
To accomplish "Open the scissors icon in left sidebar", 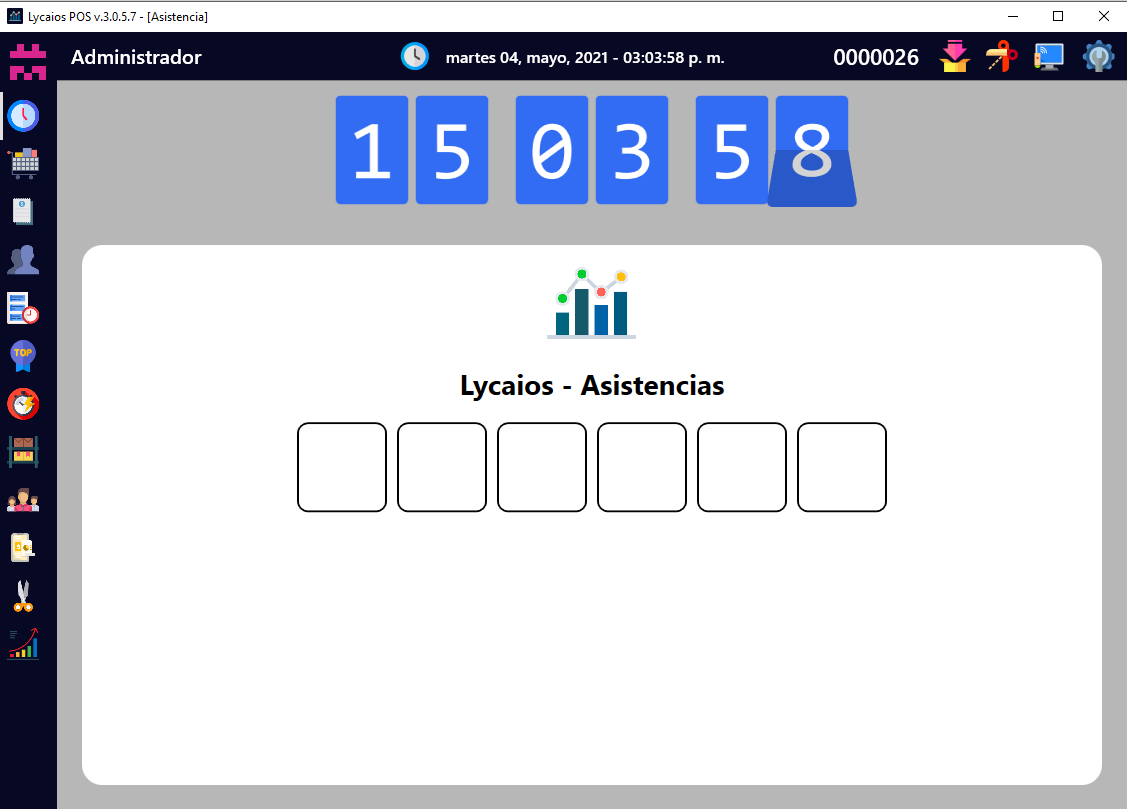I will click(23, 596).
